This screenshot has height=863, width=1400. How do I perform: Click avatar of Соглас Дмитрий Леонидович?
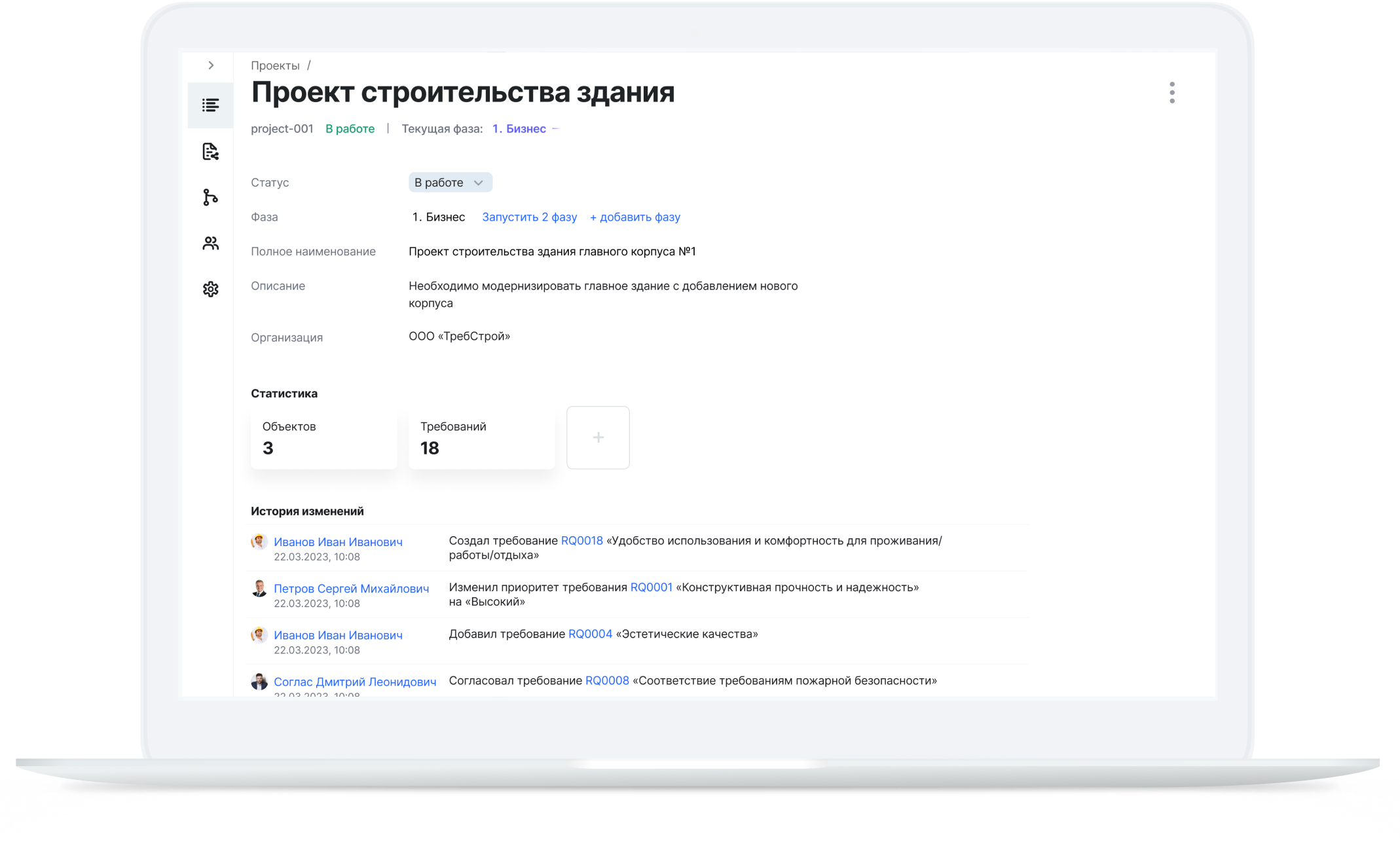coord(259,682)
